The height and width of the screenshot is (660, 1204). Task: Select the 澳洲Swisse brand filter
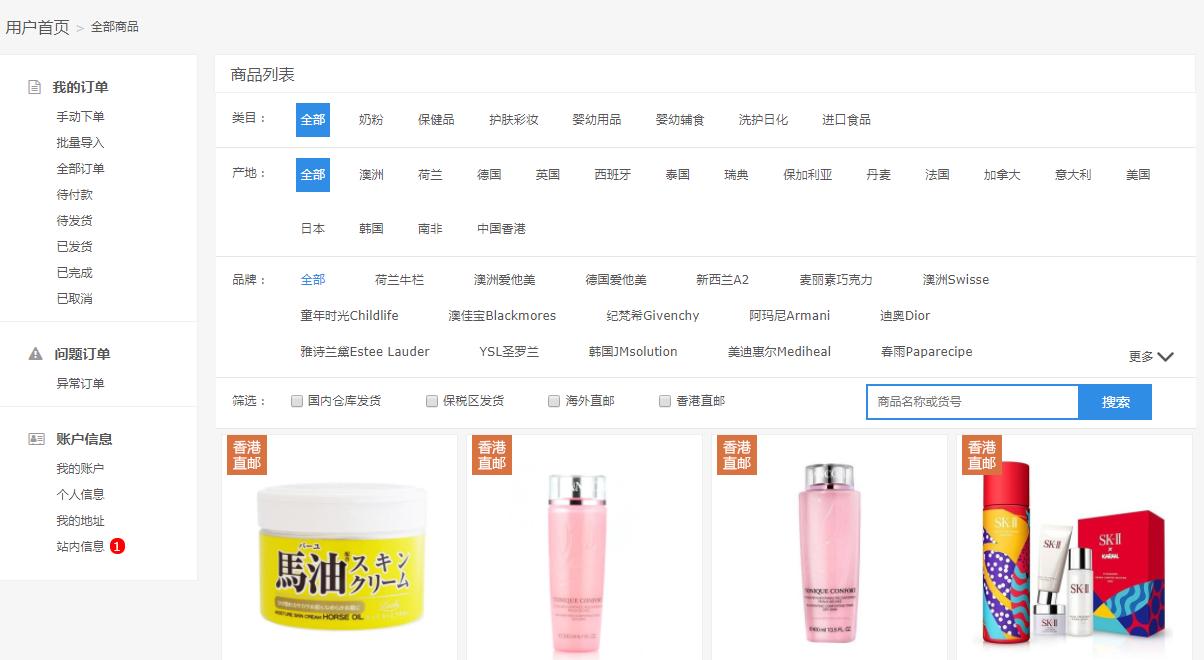(954, 280)
